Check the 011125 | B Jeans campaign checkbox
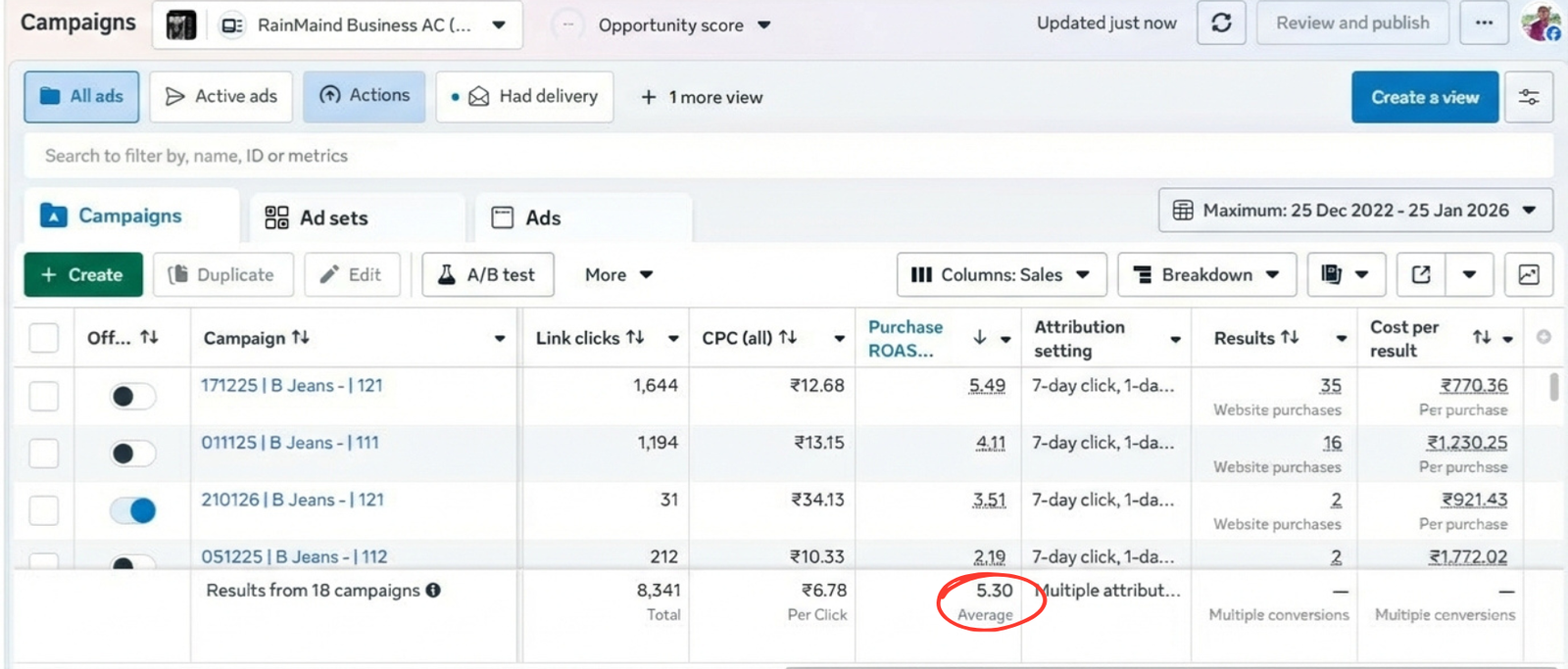Viewport: 1568px width, 669px height. pyautogui.click(x=43, y=453)
